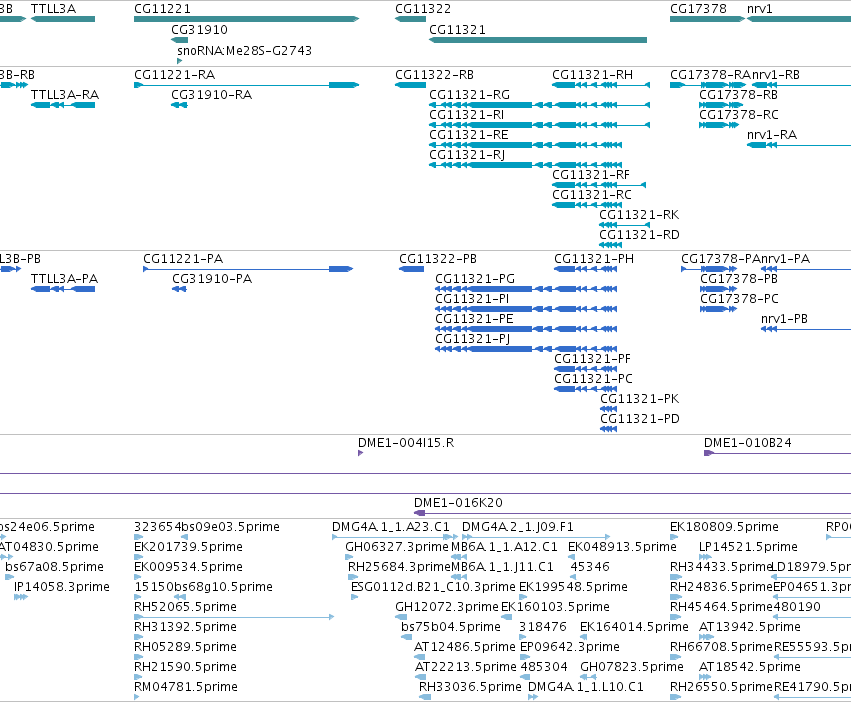
Task: Select protein CG11321-PC
Action: pyautogui.click(x=593, y=379)
